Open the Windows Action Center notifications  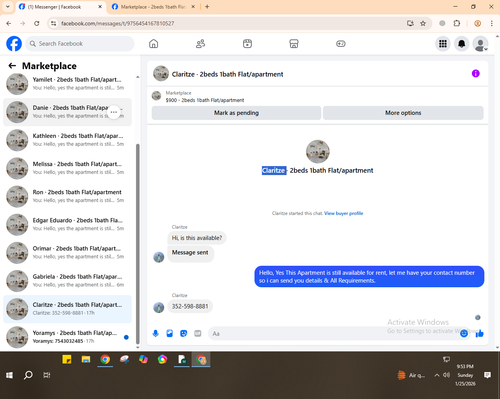click(x=487, y=375)
